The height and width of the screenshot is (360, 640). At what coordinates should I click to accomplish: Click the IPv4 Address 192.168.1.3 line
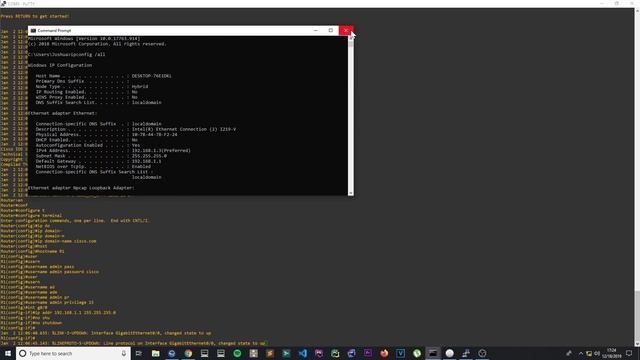coord(113,150)
